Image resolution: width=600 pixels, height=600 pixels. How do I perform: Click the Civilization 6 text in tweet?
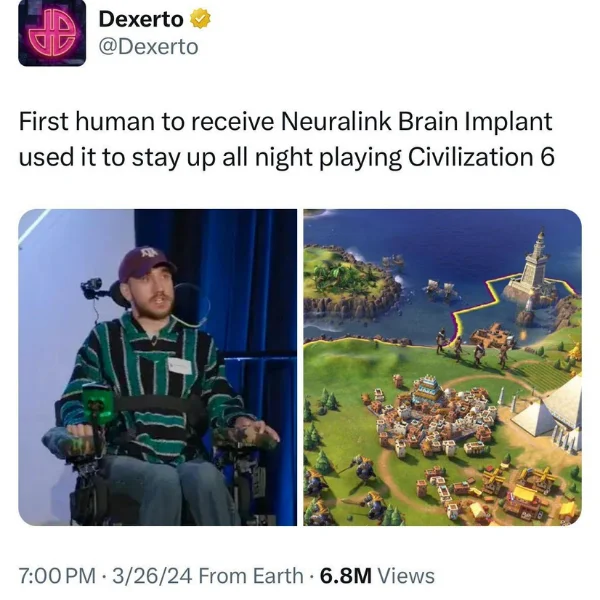pyautogui.click(x=481, y=157)
